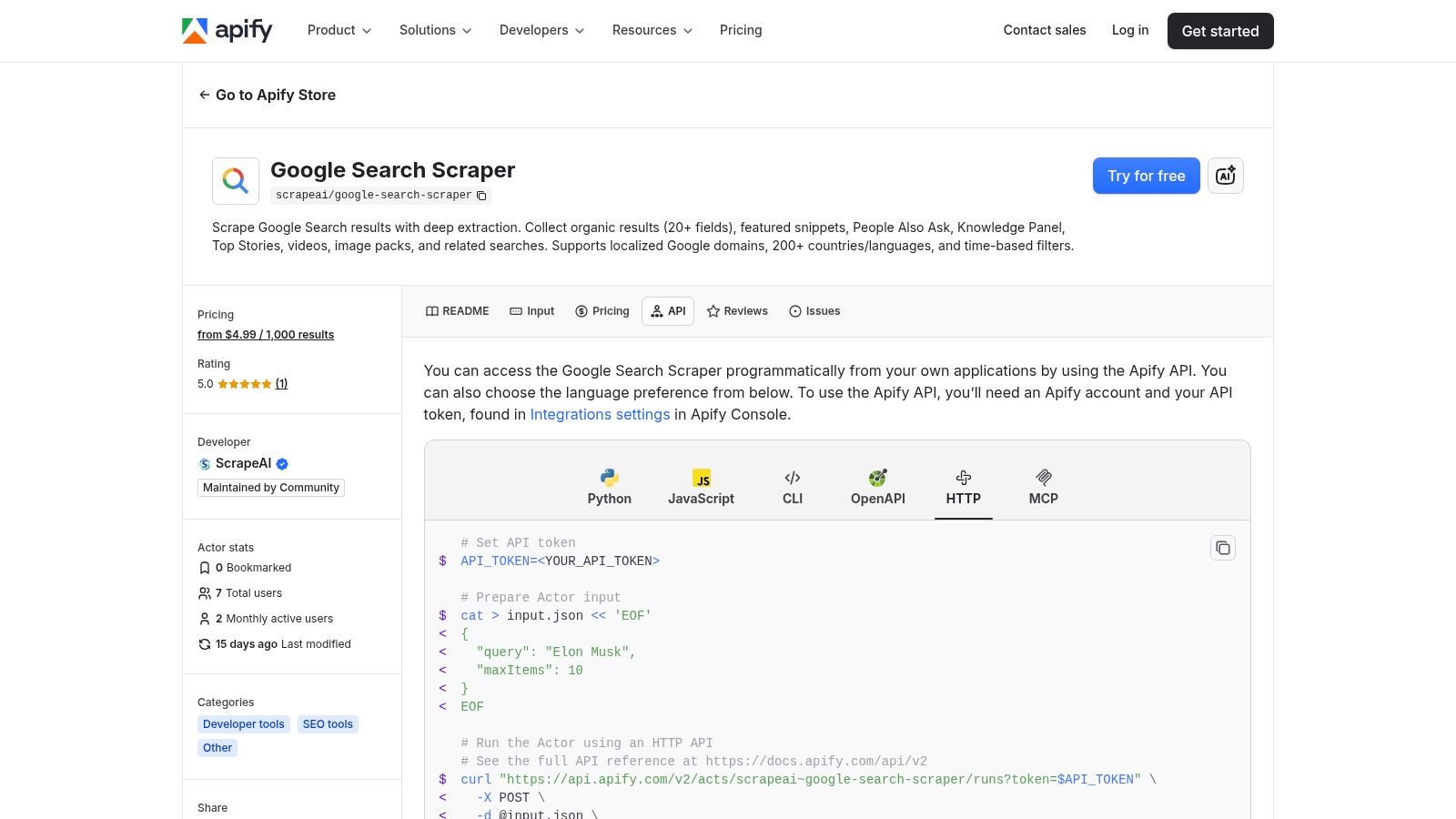Click the Bookmarked icon in Actor stats
The height and width of the screenshot is (819, 1456).
205,568
